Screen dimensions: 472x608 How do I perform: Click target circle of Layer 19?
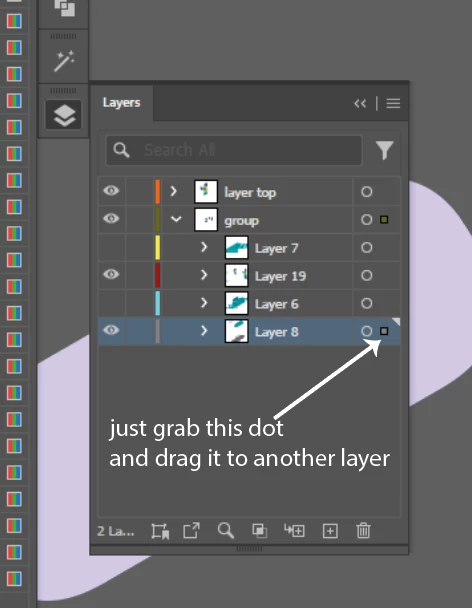pos(367,276)
